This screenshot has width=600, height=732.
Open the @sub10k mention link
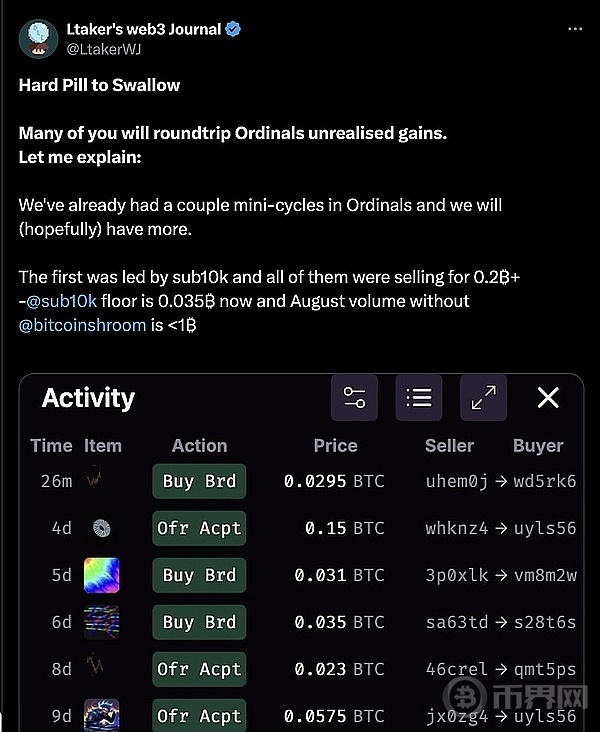62,301
